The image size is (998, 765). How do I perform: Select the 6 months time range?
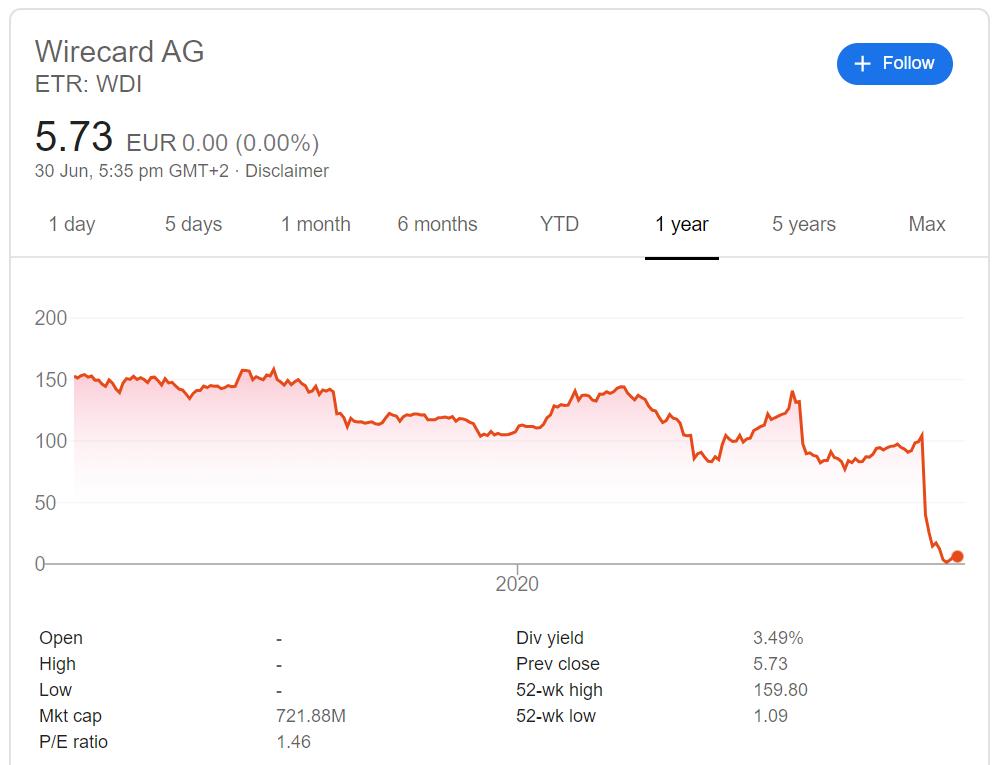(437, 224)
